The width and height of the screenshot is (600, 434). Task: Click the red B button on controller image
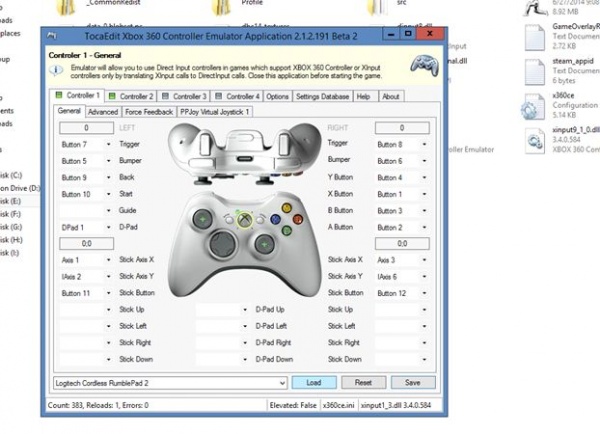coord(298,219)
